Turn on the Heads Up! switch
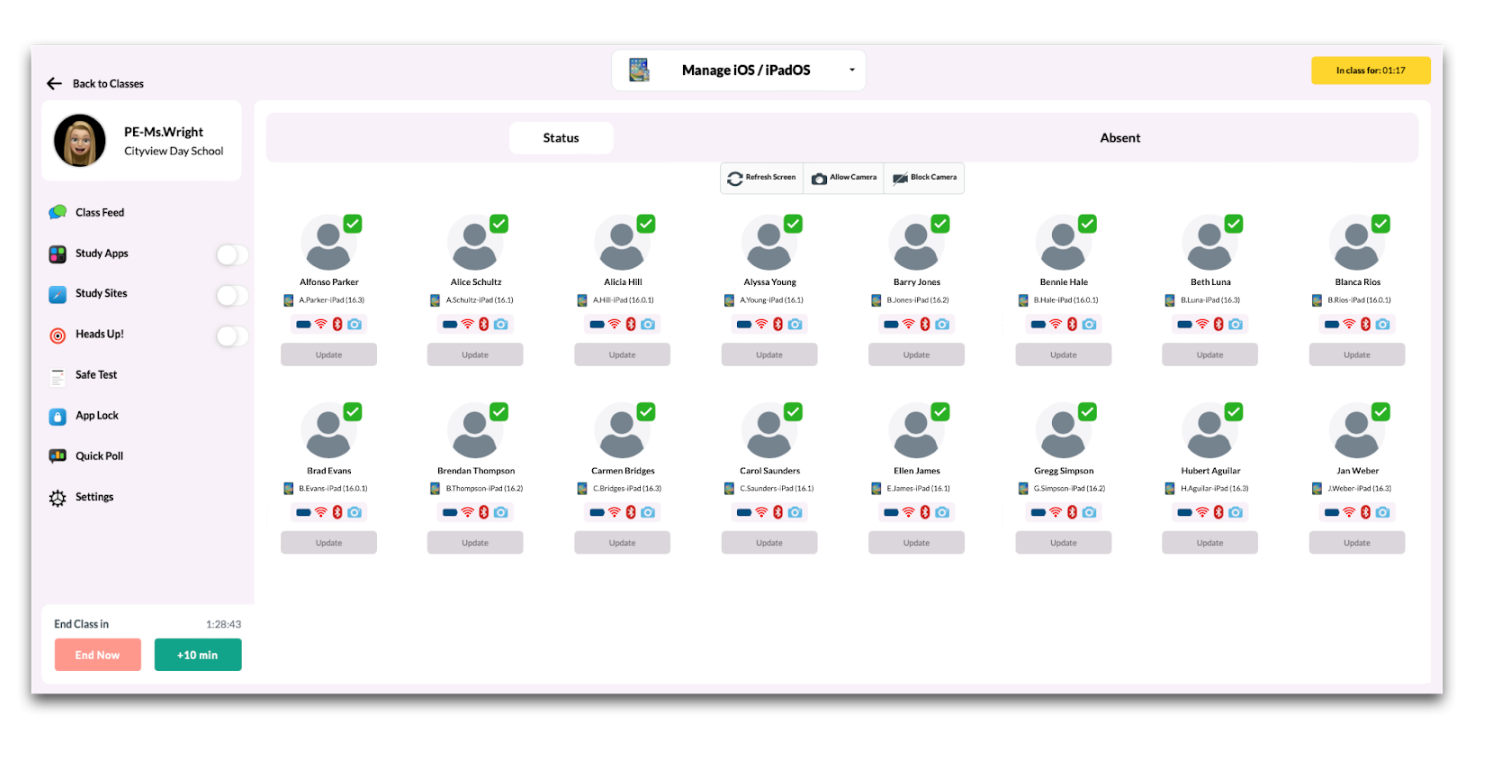Screen dimensions: 1494x780 (x=232, y=336)
